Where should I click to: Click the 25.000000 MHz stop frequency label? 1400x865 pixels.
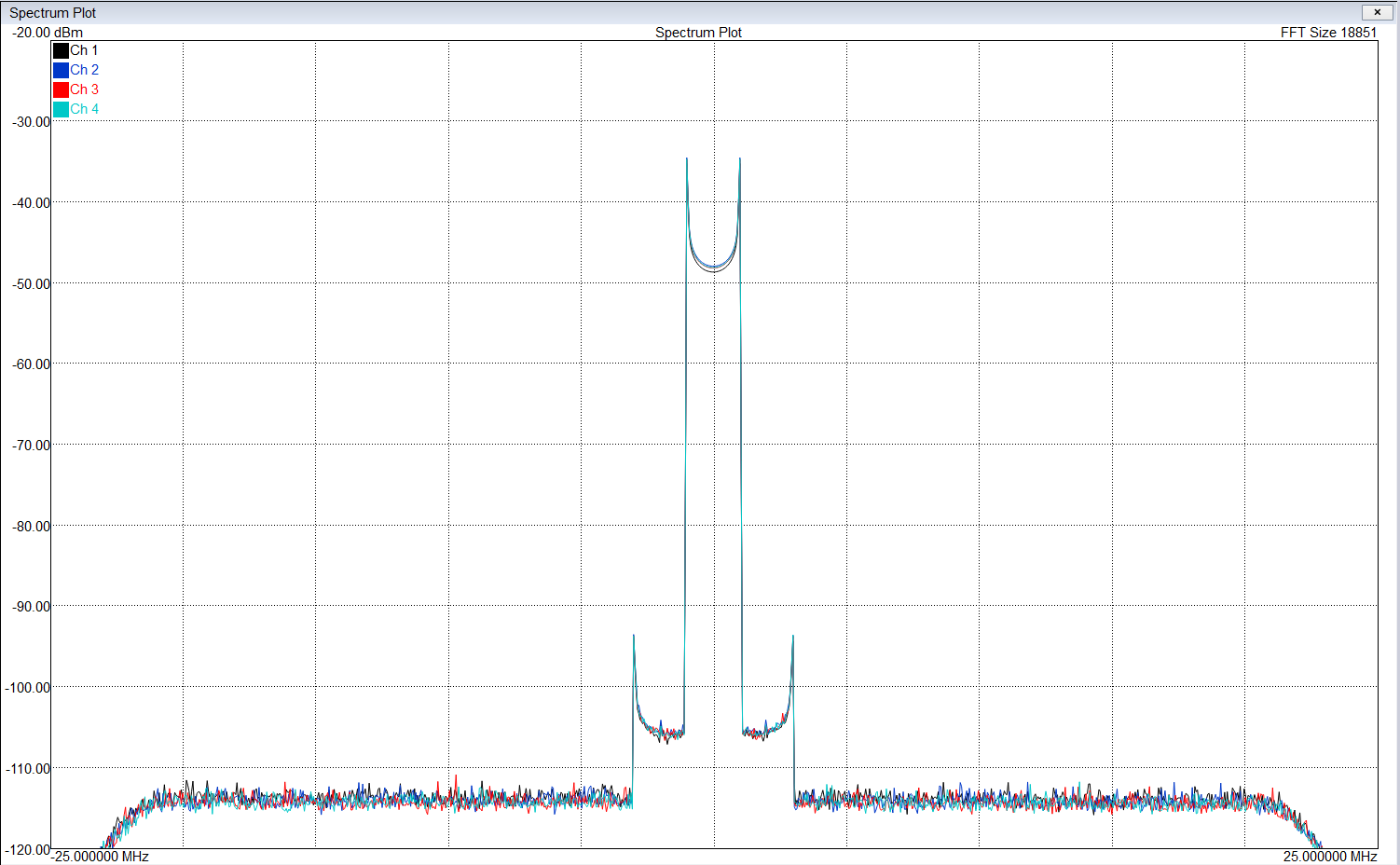point(1330,857)
